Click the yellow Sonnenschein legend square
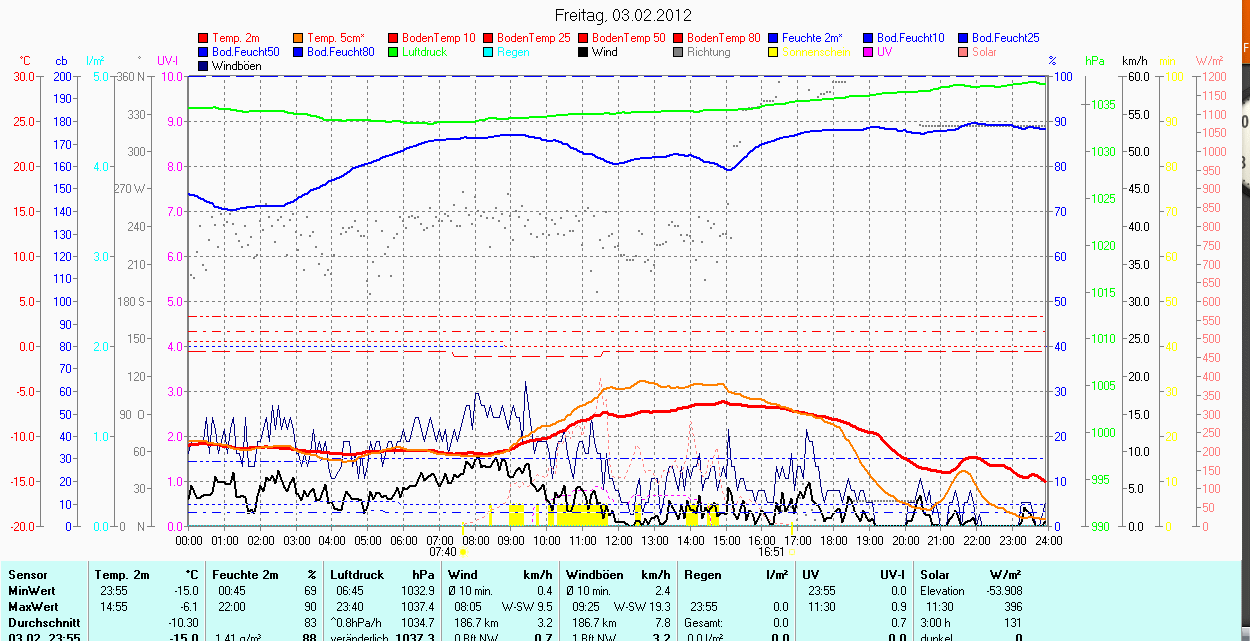 pos(774,52)
